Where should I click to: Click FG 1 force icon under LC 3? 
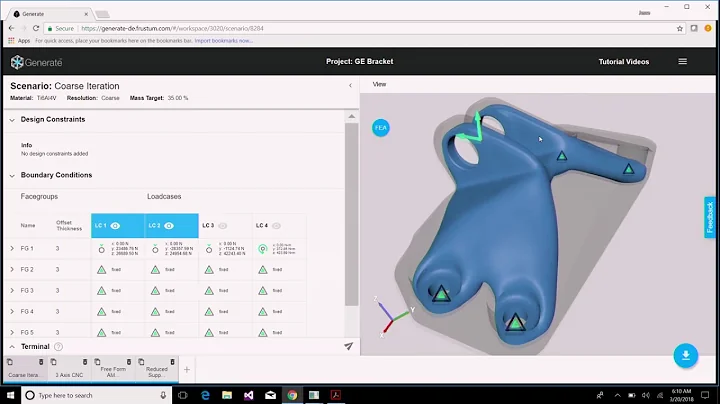coord(209,249)
